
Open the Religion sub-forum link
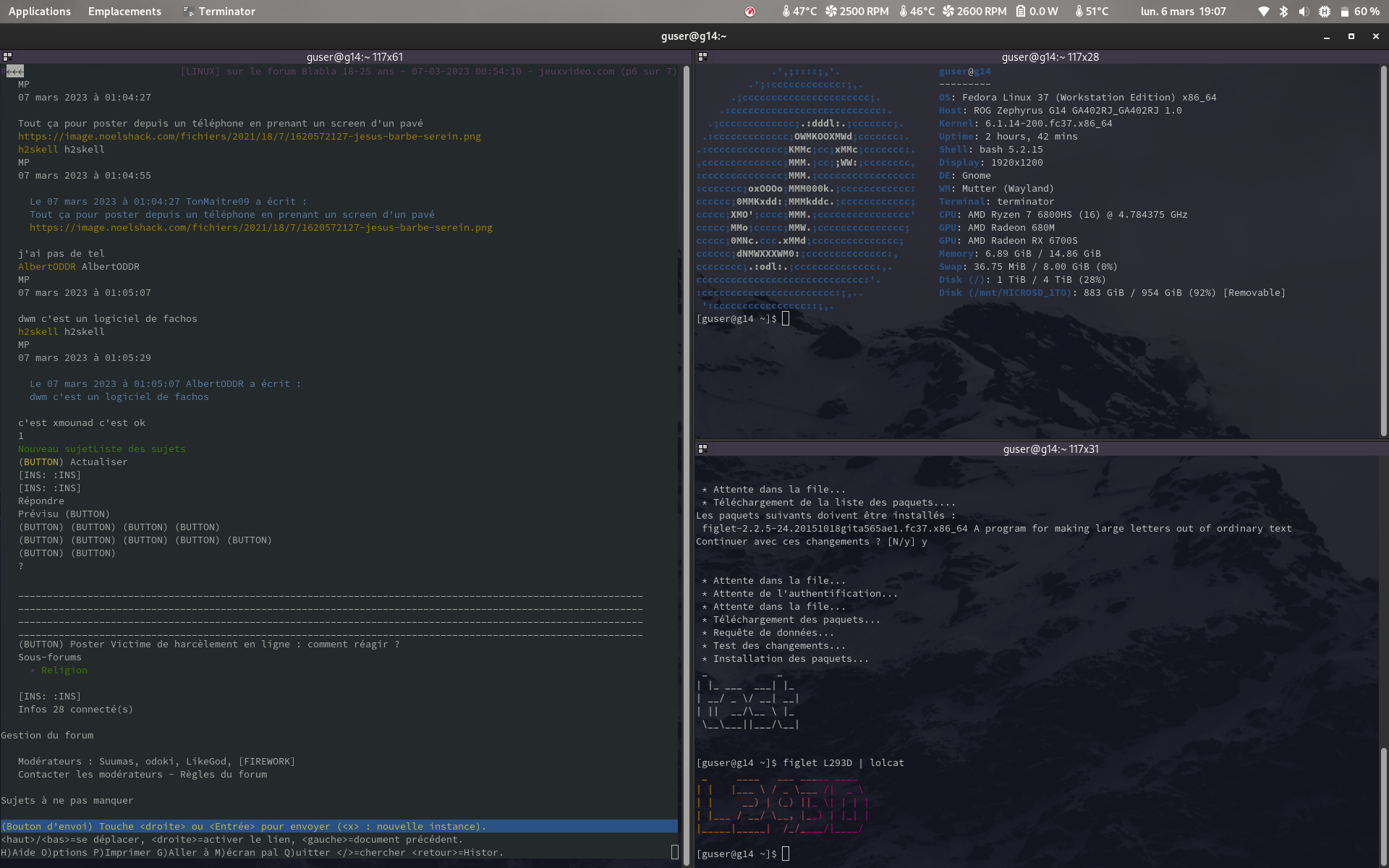click(x=64, y=670)
